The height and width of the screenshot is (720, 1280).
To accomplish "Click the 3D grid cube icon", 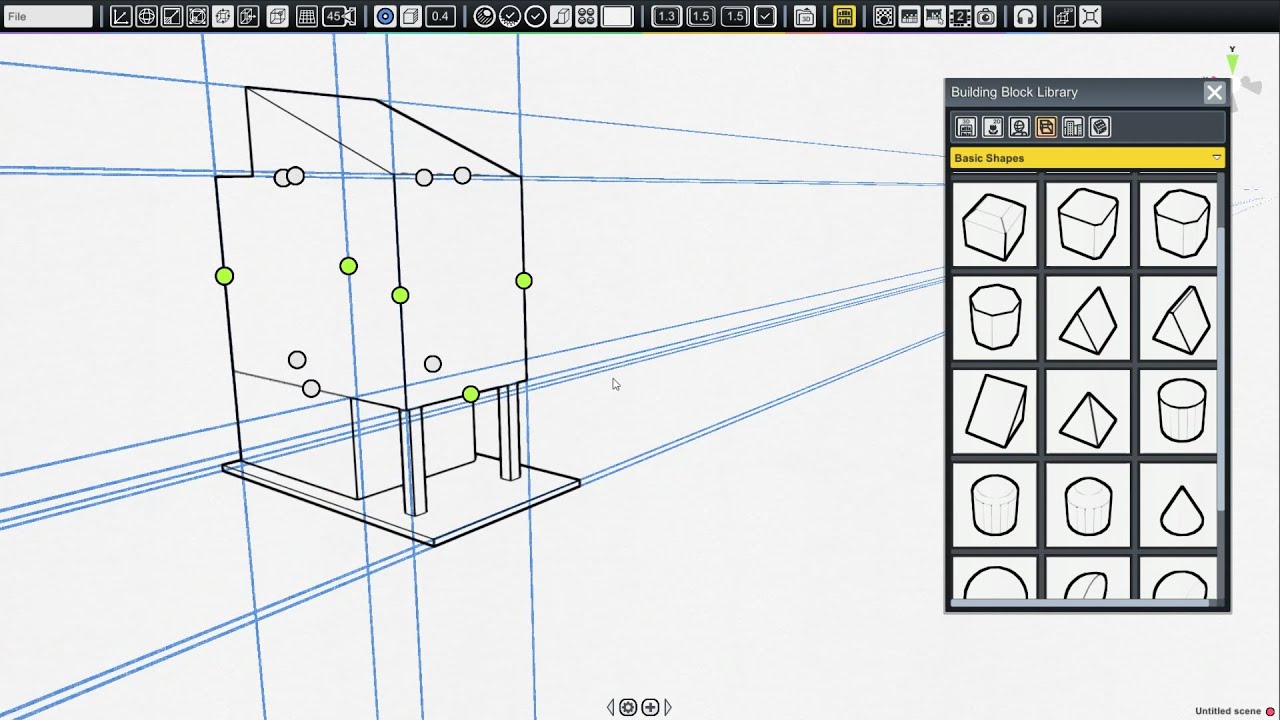I will coord(1065,16).
